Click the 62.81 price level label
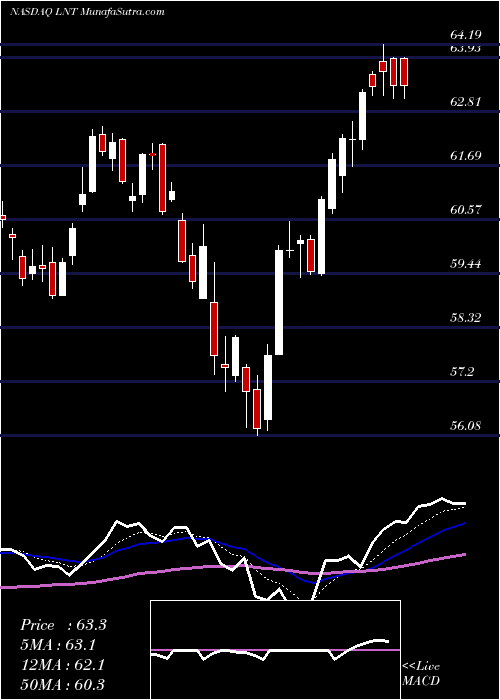This screenshot has width=500, height=700. pyautogui.click(x=466, y=101)
